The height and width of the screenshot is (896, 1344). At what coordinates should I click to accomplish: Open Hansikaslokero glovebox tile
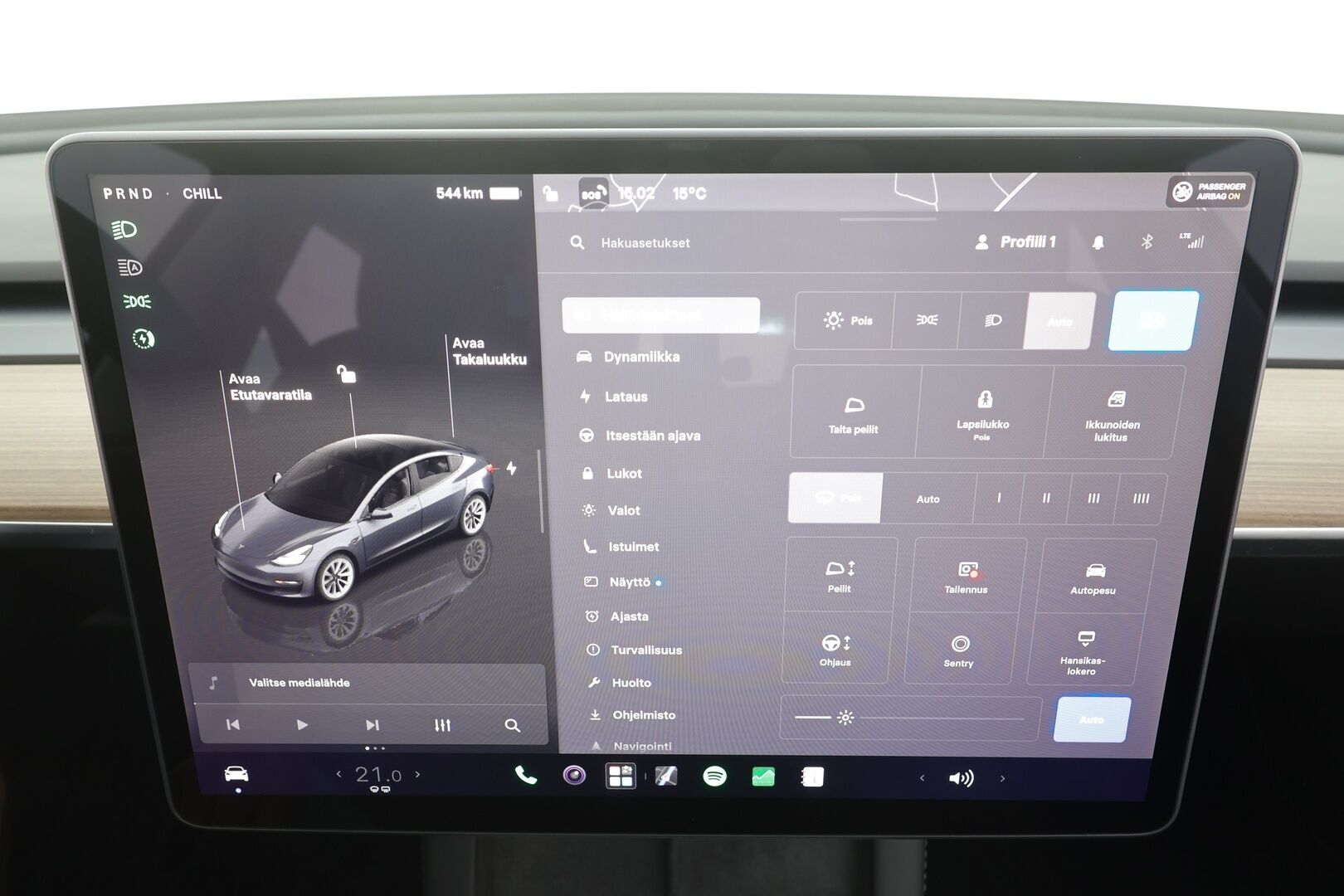[x=1083, y=652]
